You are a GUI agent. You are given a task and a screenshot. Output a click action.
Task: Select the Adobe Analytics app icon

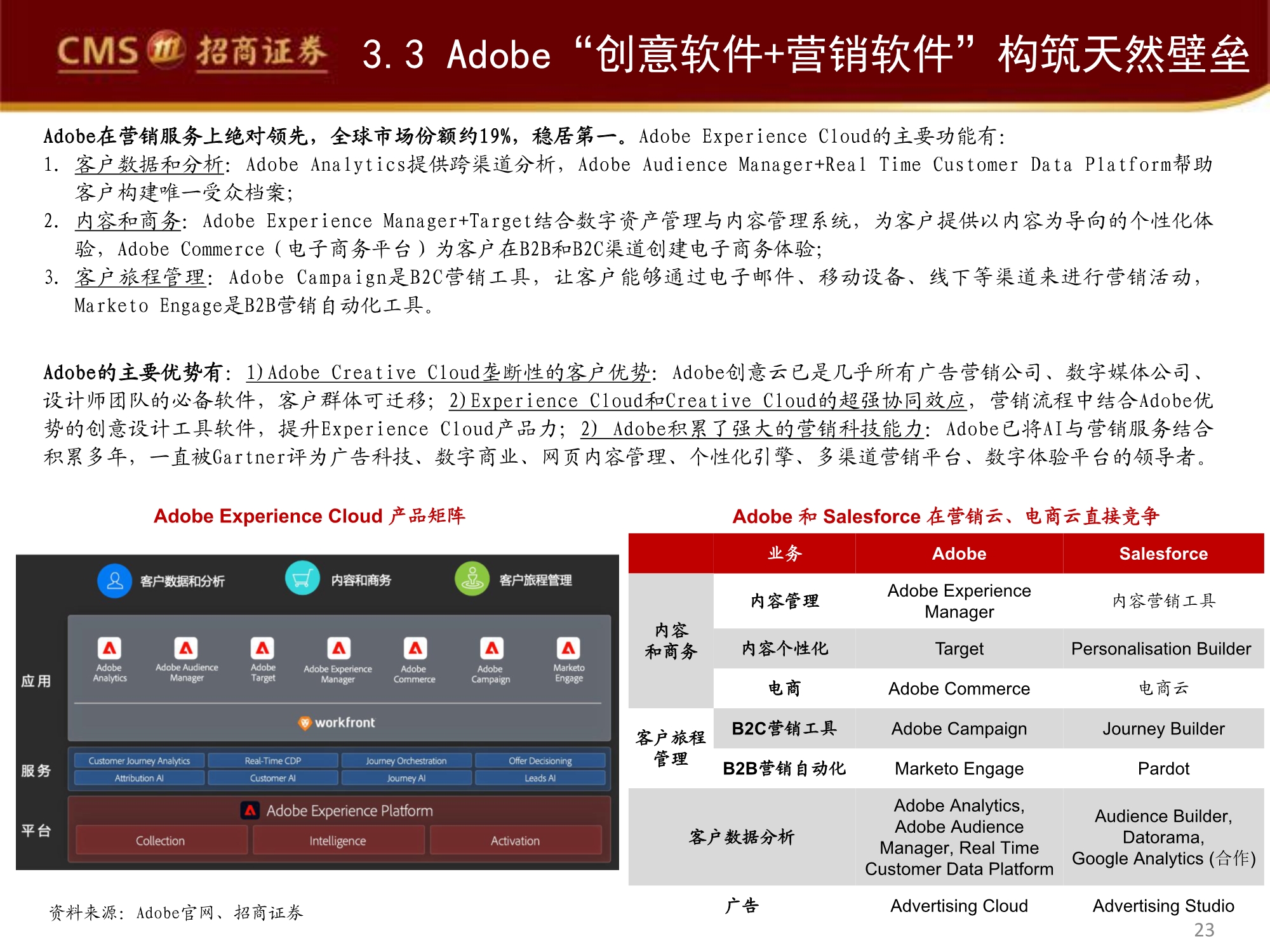111,649
